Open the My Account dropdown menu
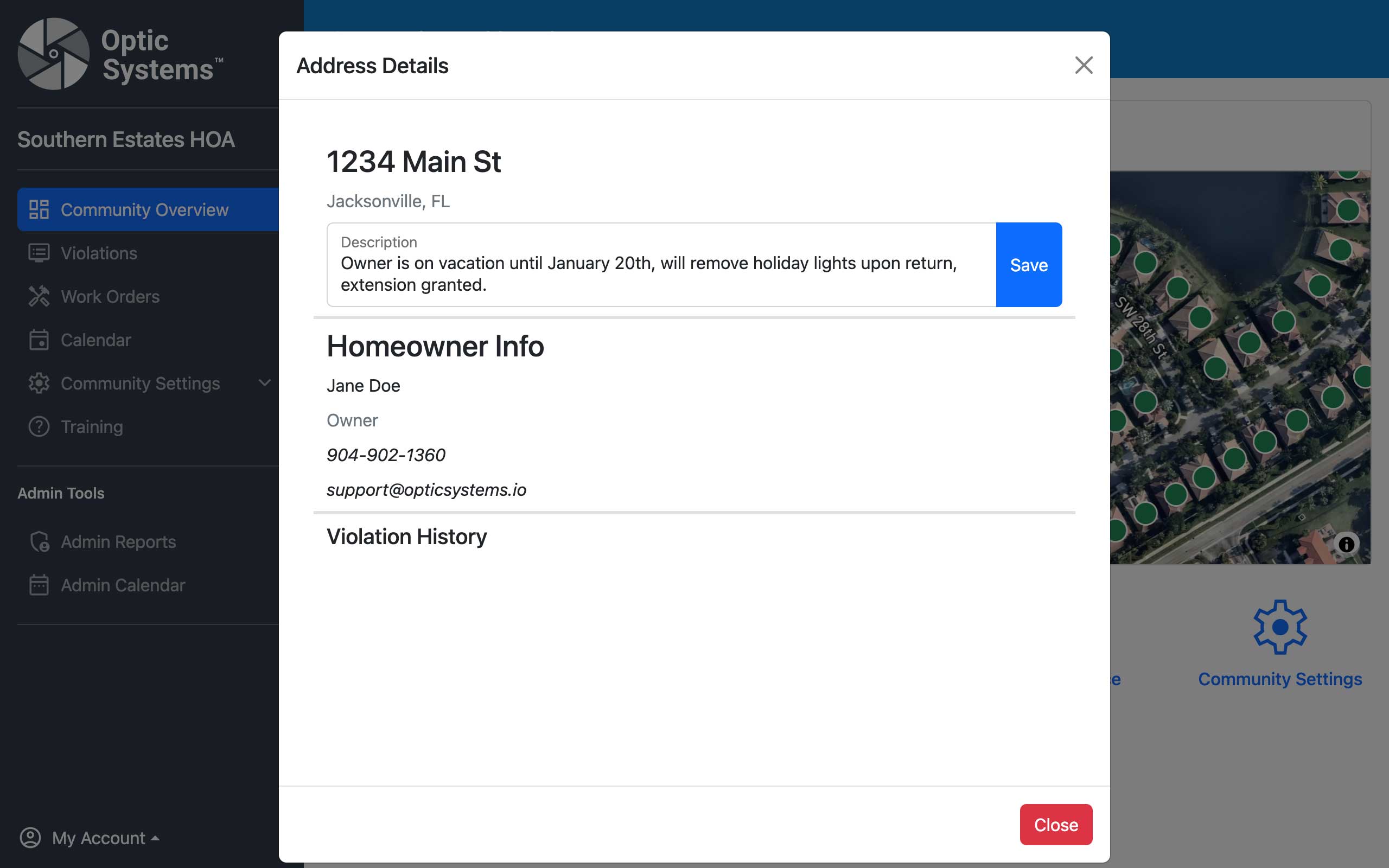The image size is (1389, 868). [x=90, y=838]
